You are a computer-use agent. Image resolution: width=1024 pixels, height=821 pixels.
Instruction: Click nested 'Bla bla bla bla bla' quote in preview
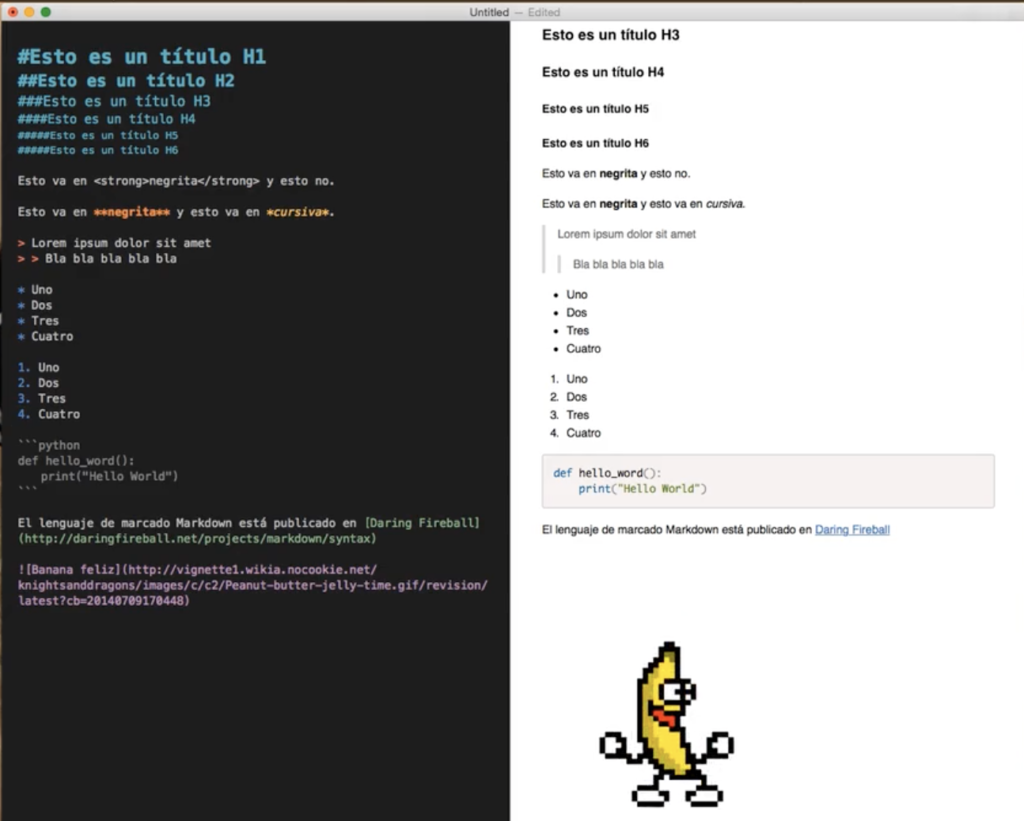point(618,265)
